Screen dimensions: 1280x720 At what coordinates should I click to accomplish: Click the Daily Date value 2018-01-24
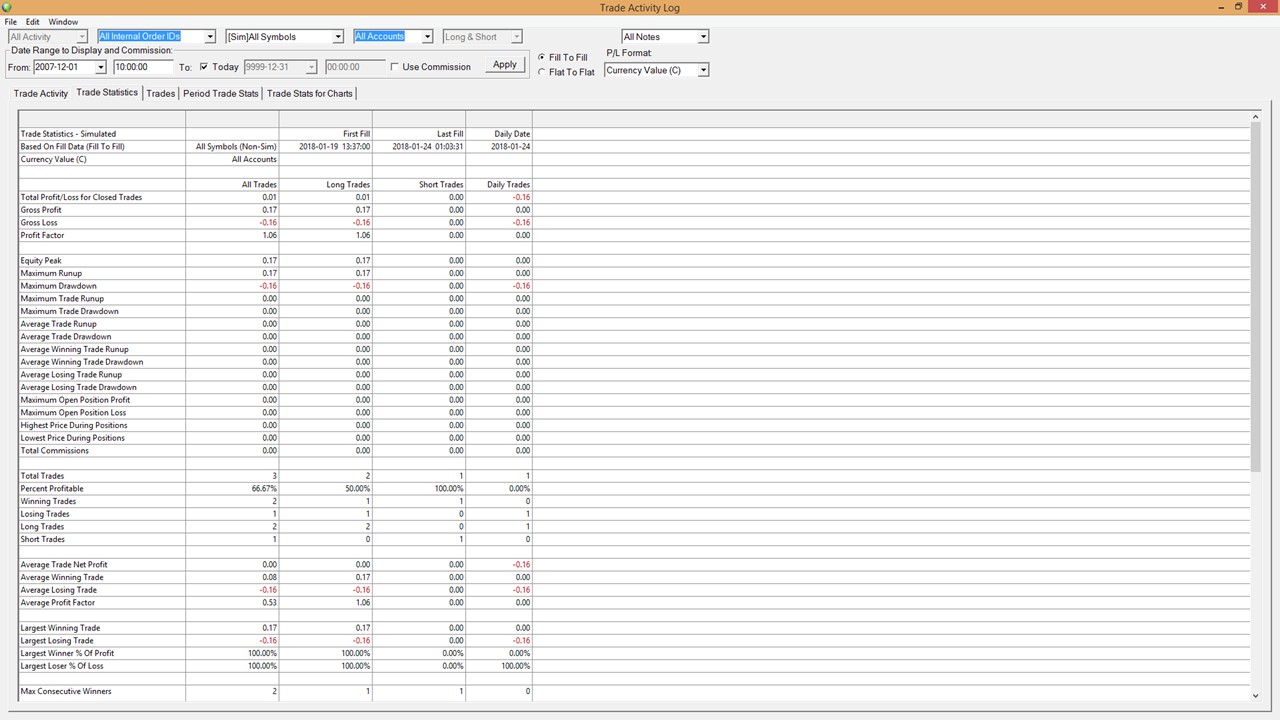511,147
